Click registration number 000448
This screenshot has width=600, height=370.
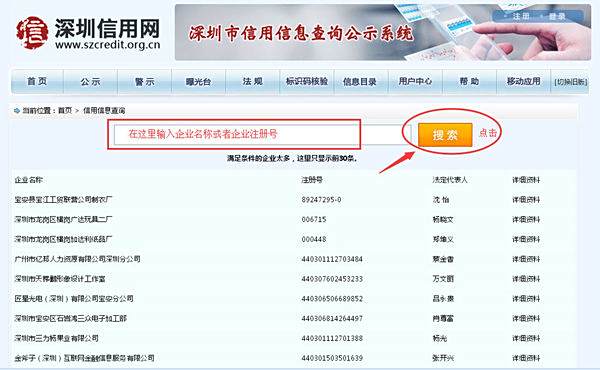point(314,240)
